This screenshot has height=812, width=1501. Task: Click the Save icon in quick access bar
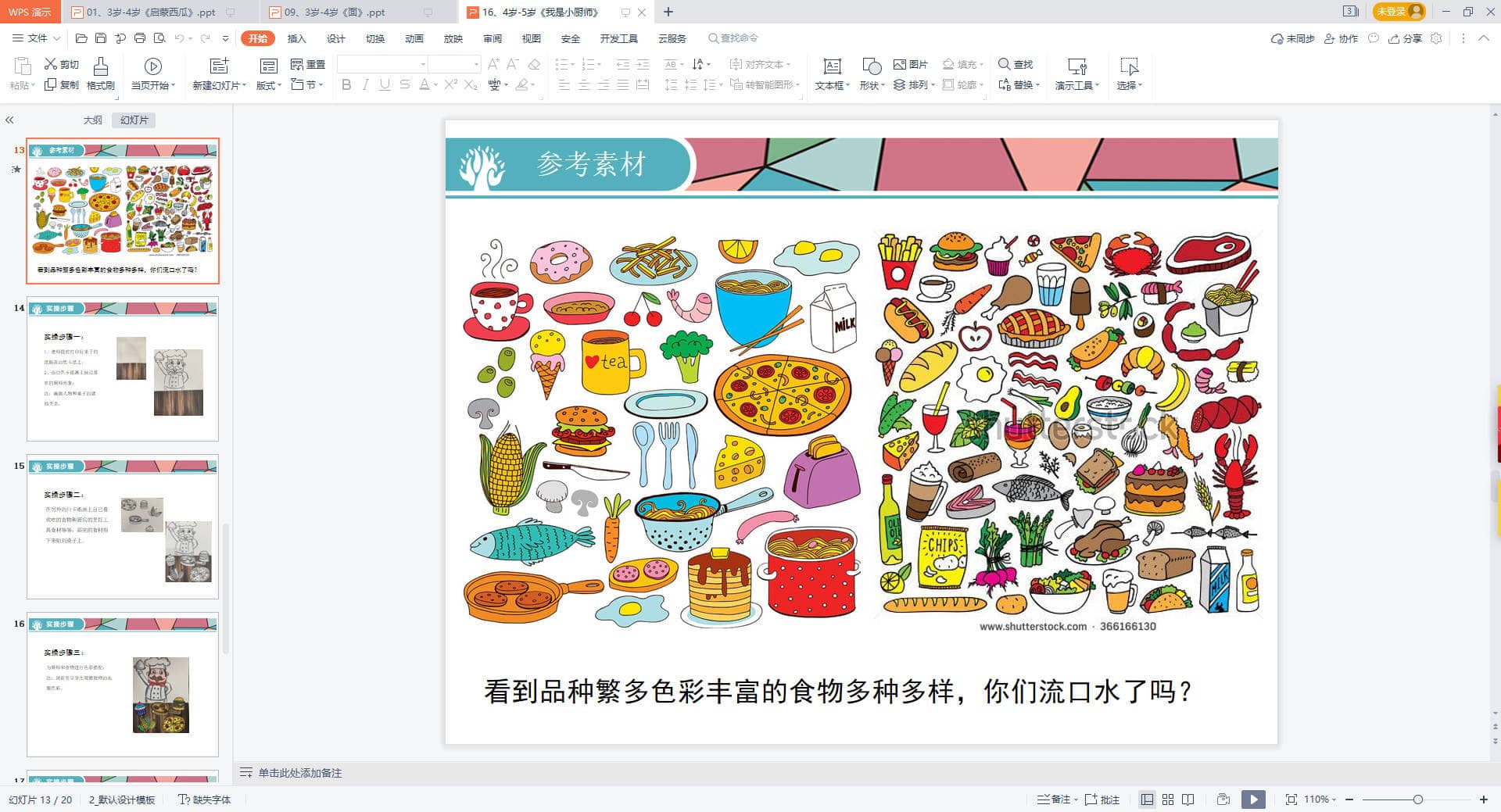click(101, 38)
